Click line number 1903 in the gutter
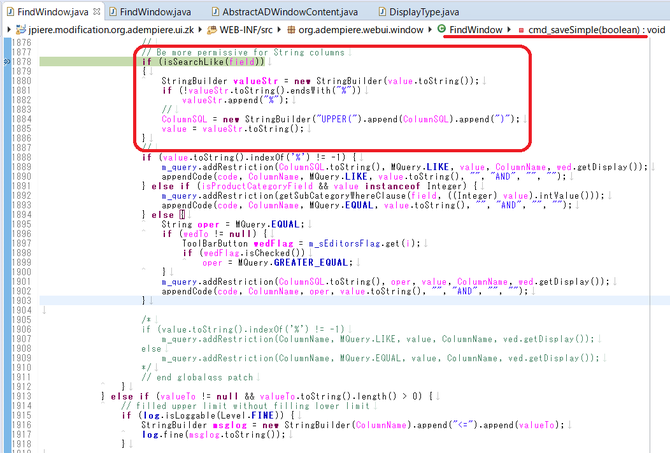The width and height of the screenshot is (670, 453). pyautogui.click(x=22, y=301)
